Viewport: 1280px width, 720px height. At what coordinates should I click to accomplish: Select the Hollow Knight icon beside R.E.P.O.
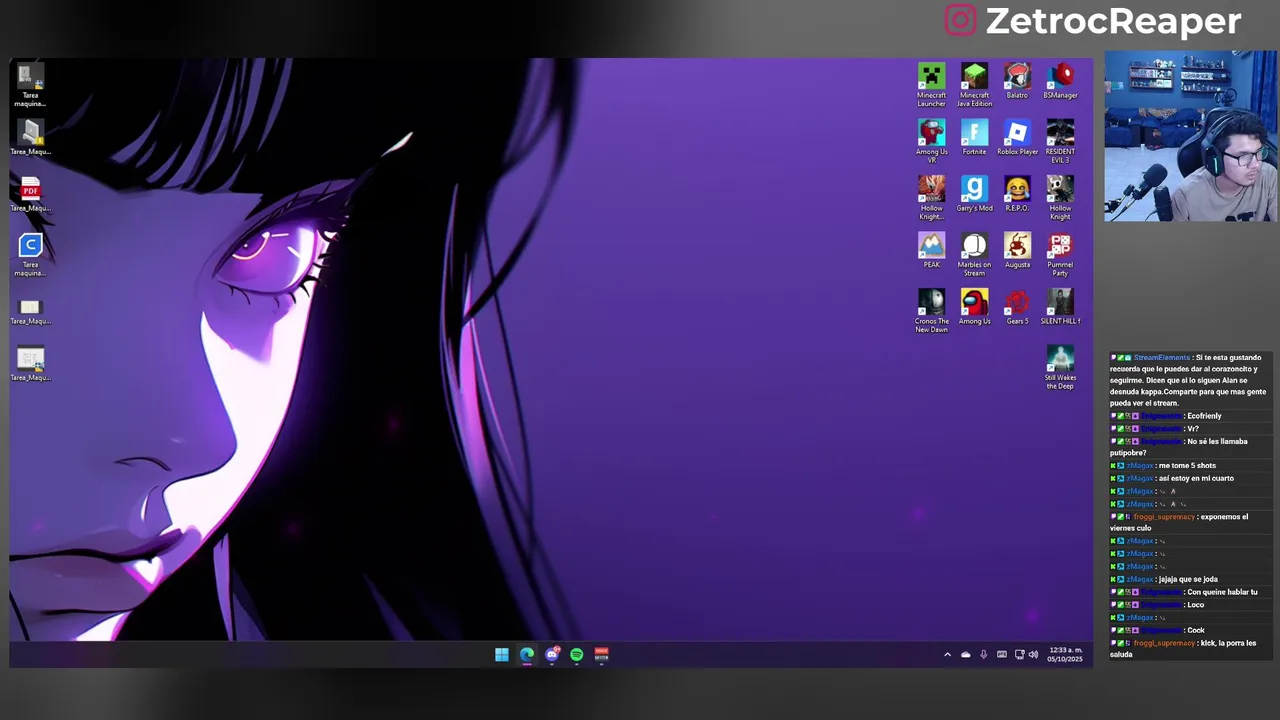tap(1060, 198)
